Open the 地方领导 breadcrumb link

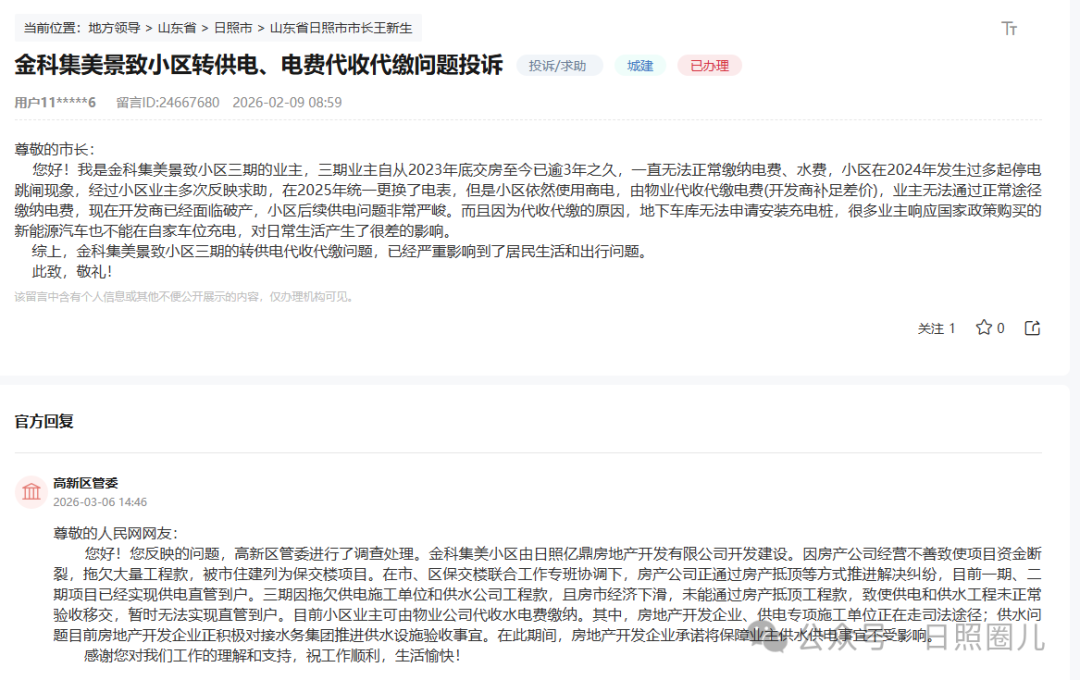coord(114,28)
